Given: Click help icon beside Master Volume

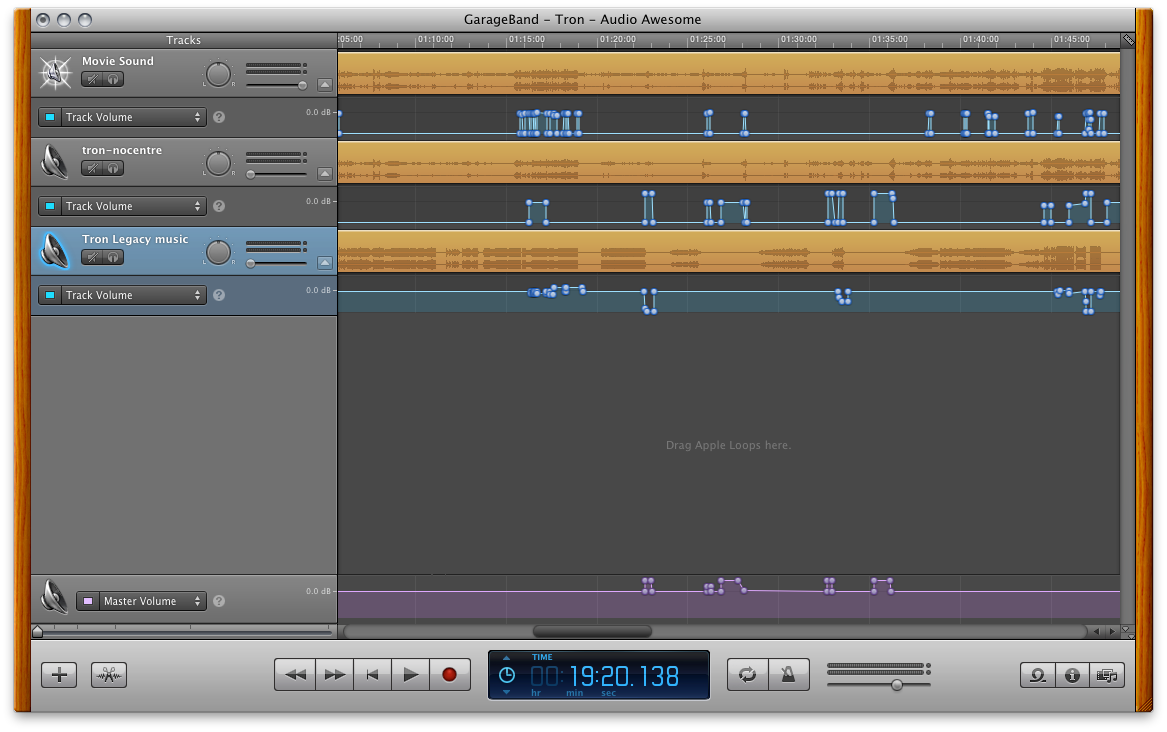Looking at the screenshot, I should coord(219,601).
